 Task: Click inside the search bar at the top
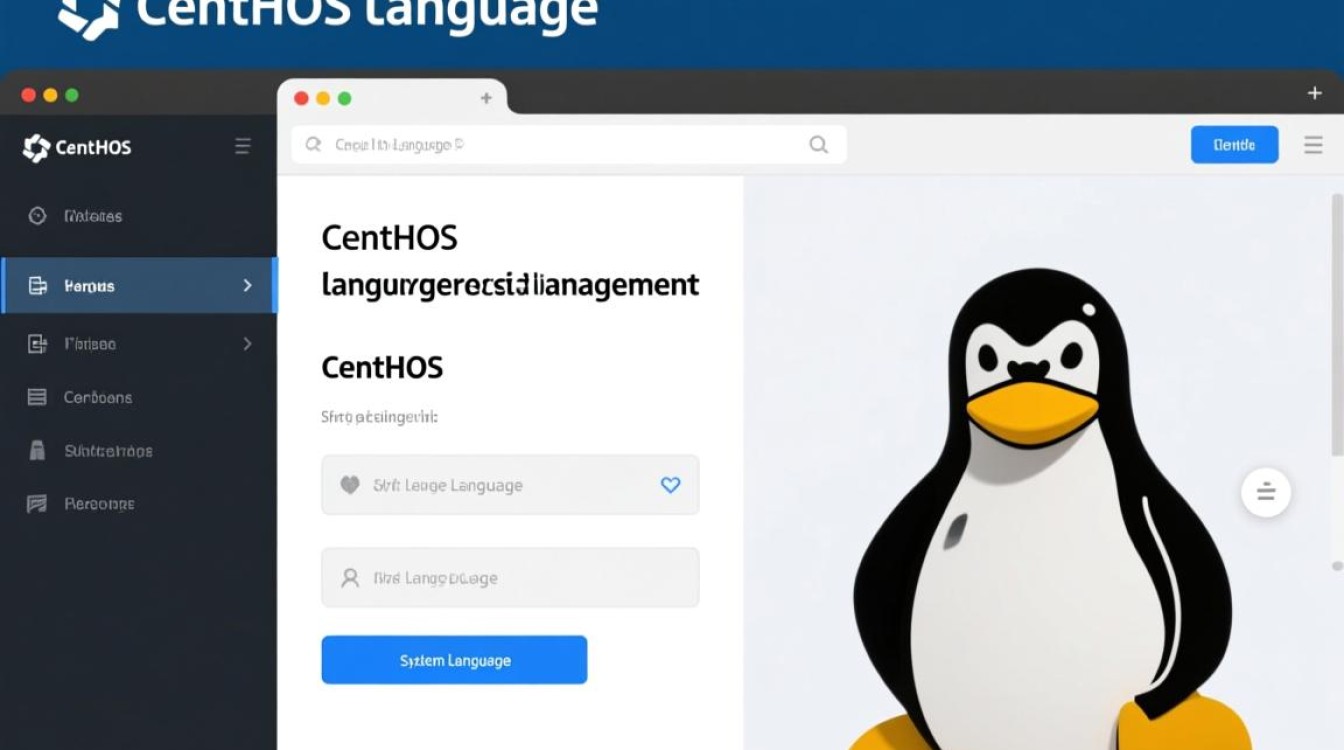pyautogui.click(x=560, y=144)
